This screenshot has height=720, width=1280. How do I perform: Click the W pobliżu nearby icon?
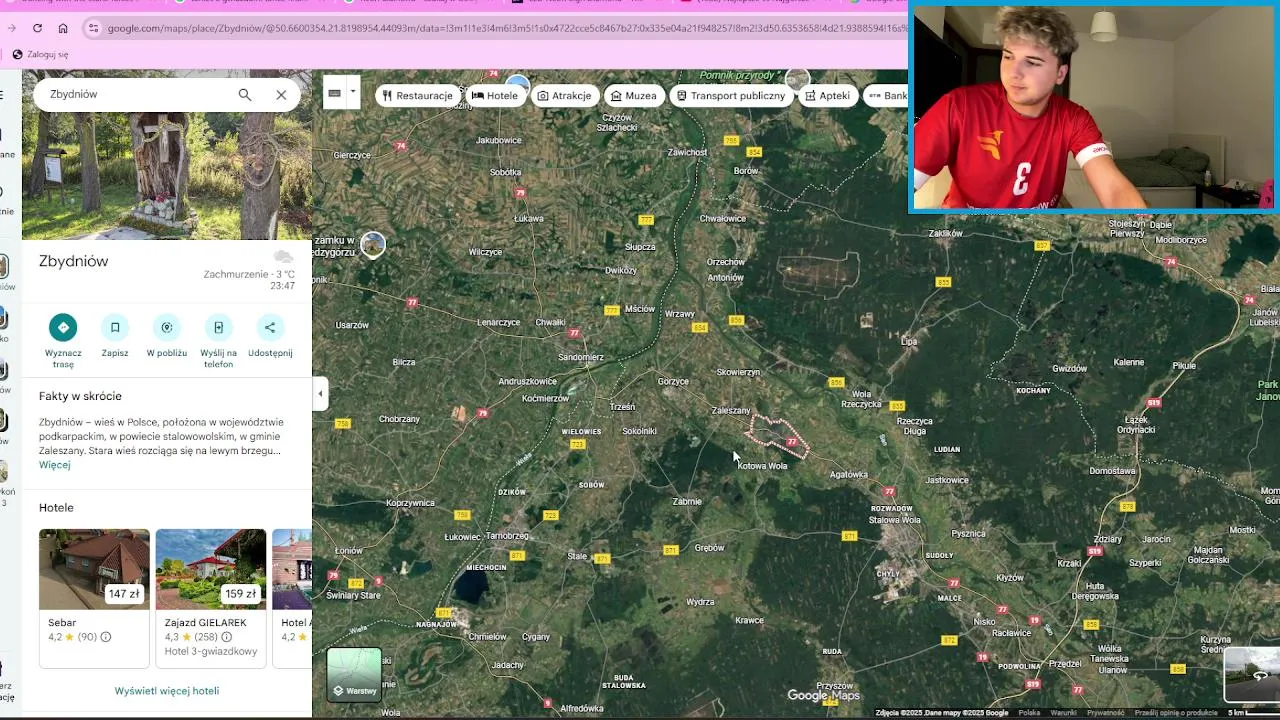(x=167, y=327)
